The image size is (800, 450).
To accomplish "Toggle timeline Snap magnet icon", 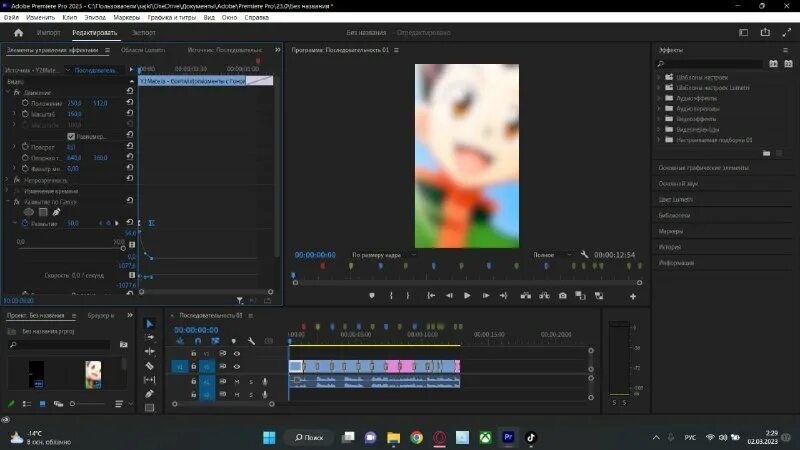I will point(198,341).
